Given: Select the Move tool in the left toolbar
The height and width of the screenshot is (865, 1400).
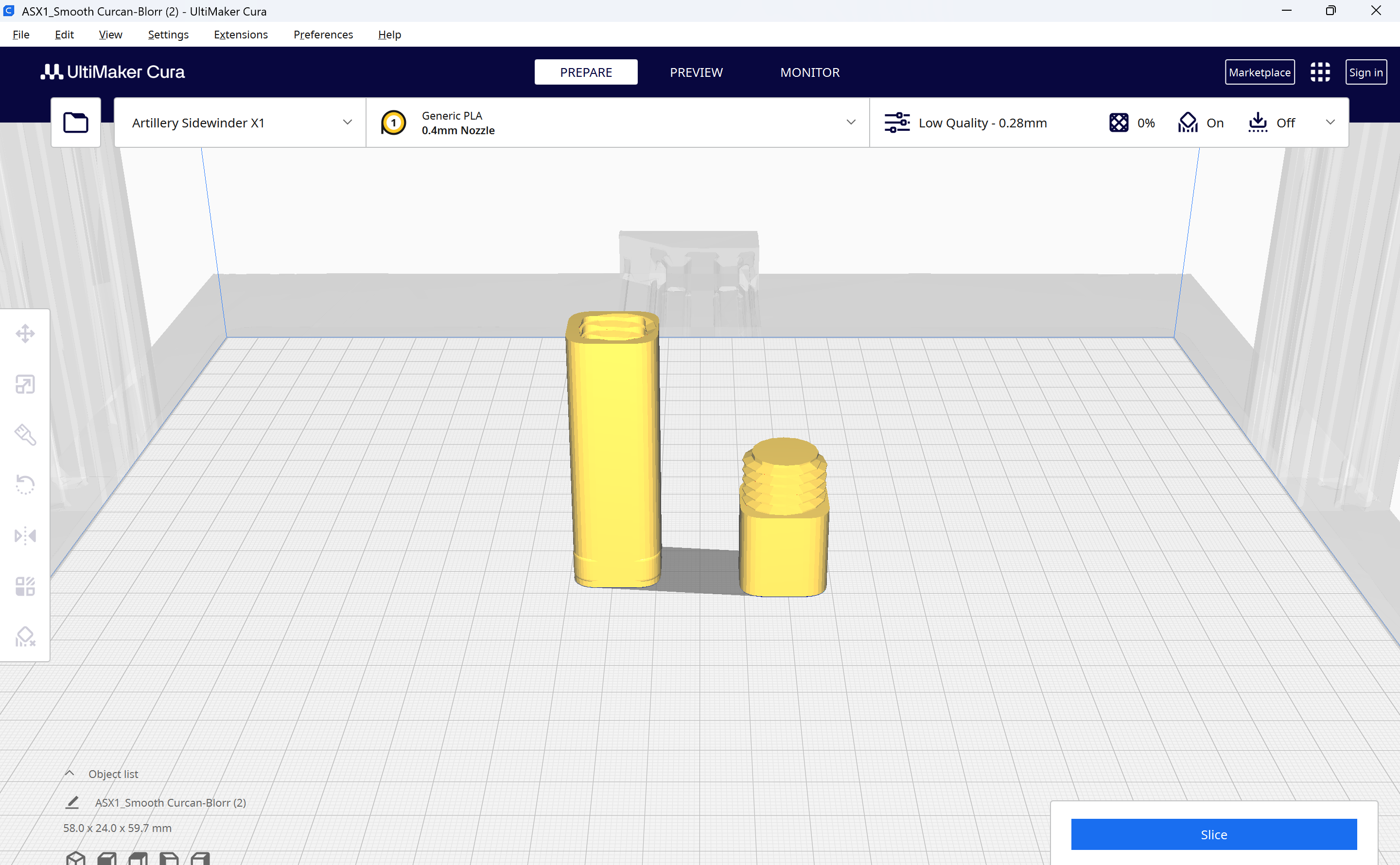Looking at the screenshot, I should pyautogui.click(x=25, y=334).
